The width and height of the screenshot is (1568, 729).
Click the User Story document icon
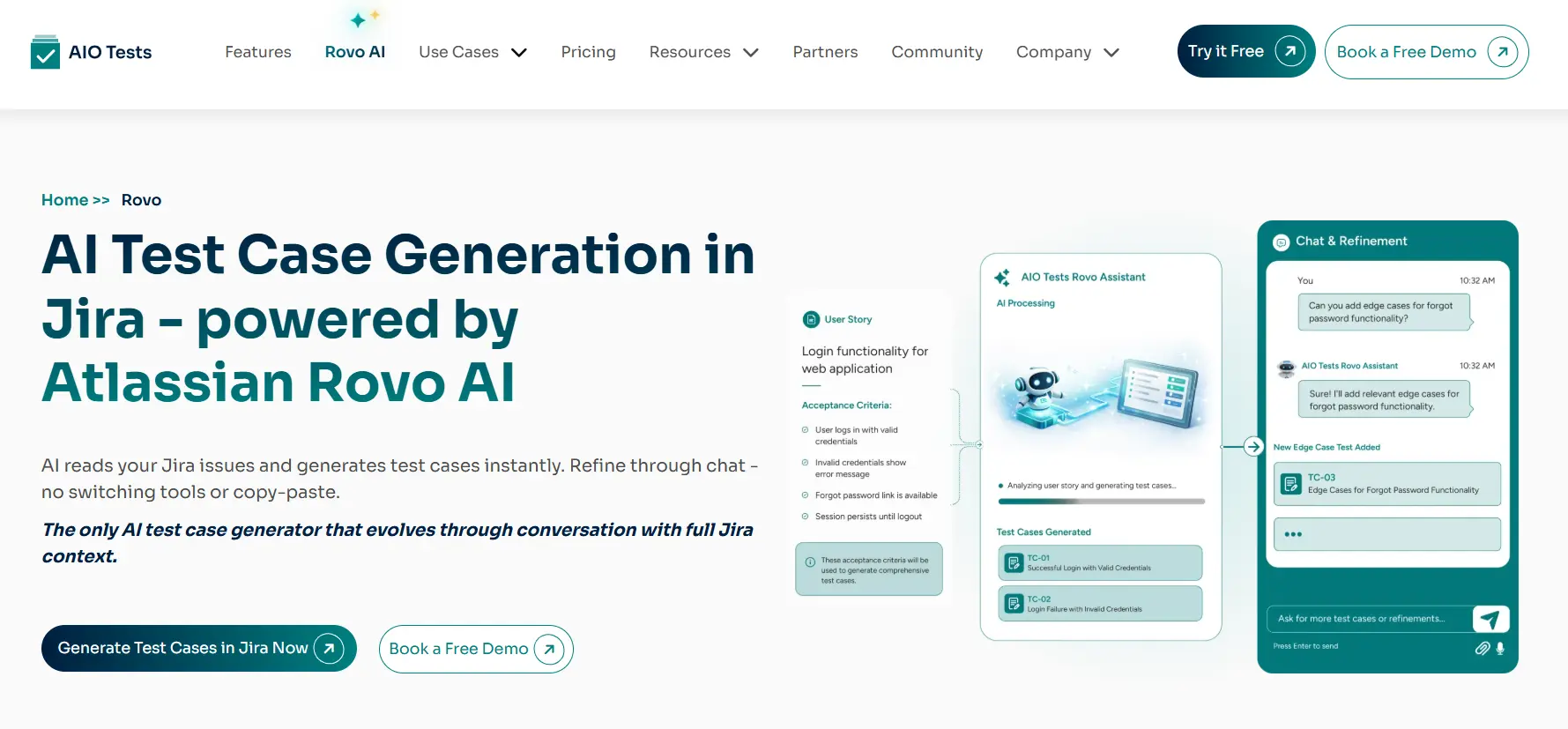pyautogui.click(x=811, y=319)
